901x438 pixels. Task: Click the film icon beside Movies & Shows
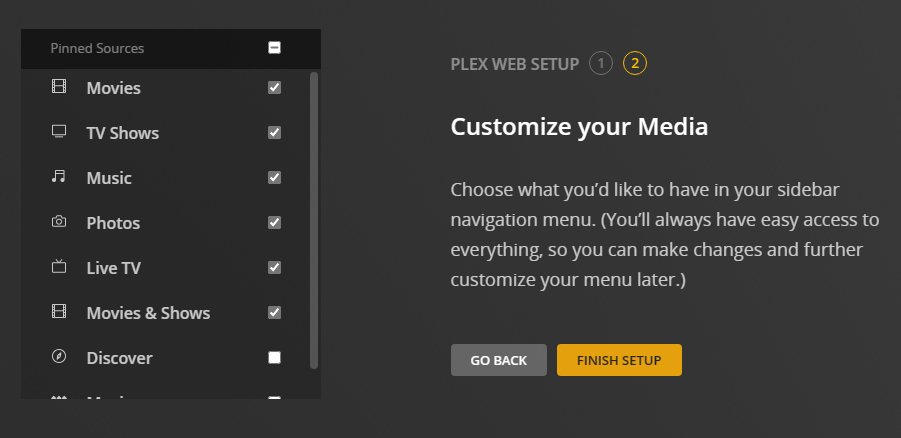coord(58,312)
